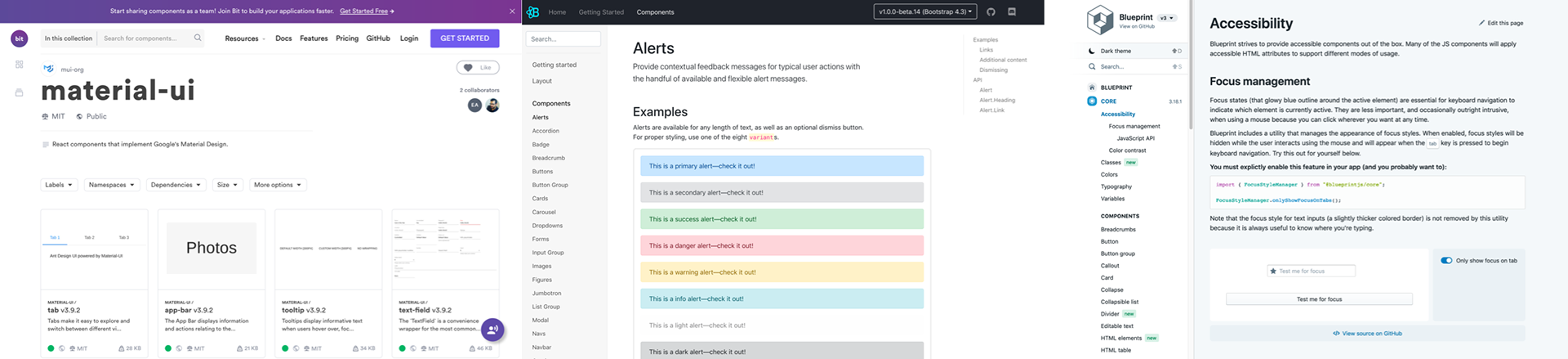The height and width of the screenshot is (359, 1568).
Task: Open the In this collection search scope selector
Action: click(69, 38)
